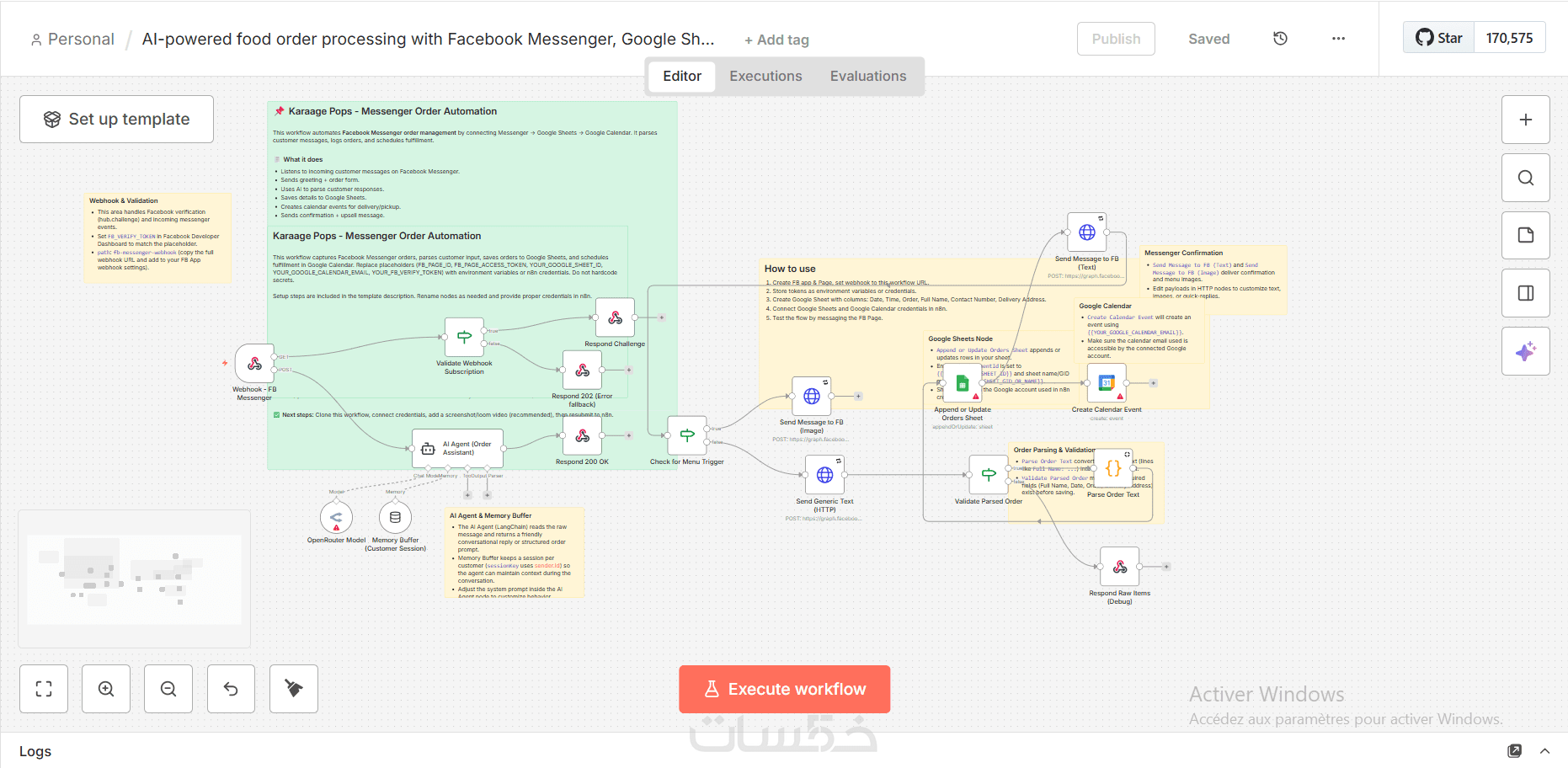Switch to the Editor tab
The height and width of the screenshot is (768, 1568).
coord(682,77)
